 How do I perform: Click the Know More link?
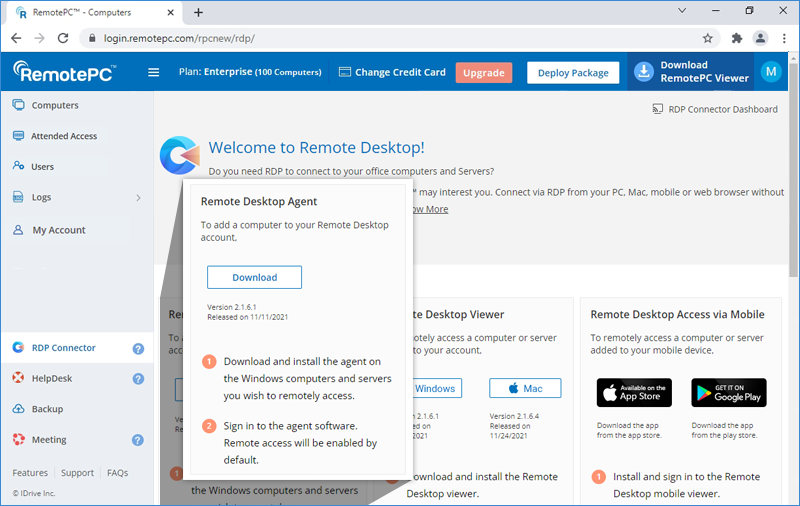430,209
